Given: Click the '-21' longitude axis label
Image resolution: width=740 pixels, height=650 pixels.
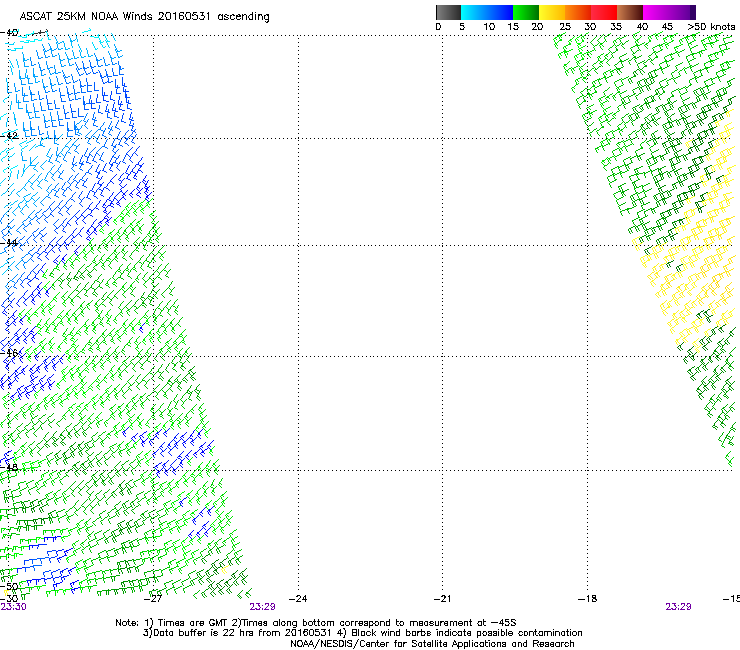Looking at the screenshot, I should pos(442,599).
